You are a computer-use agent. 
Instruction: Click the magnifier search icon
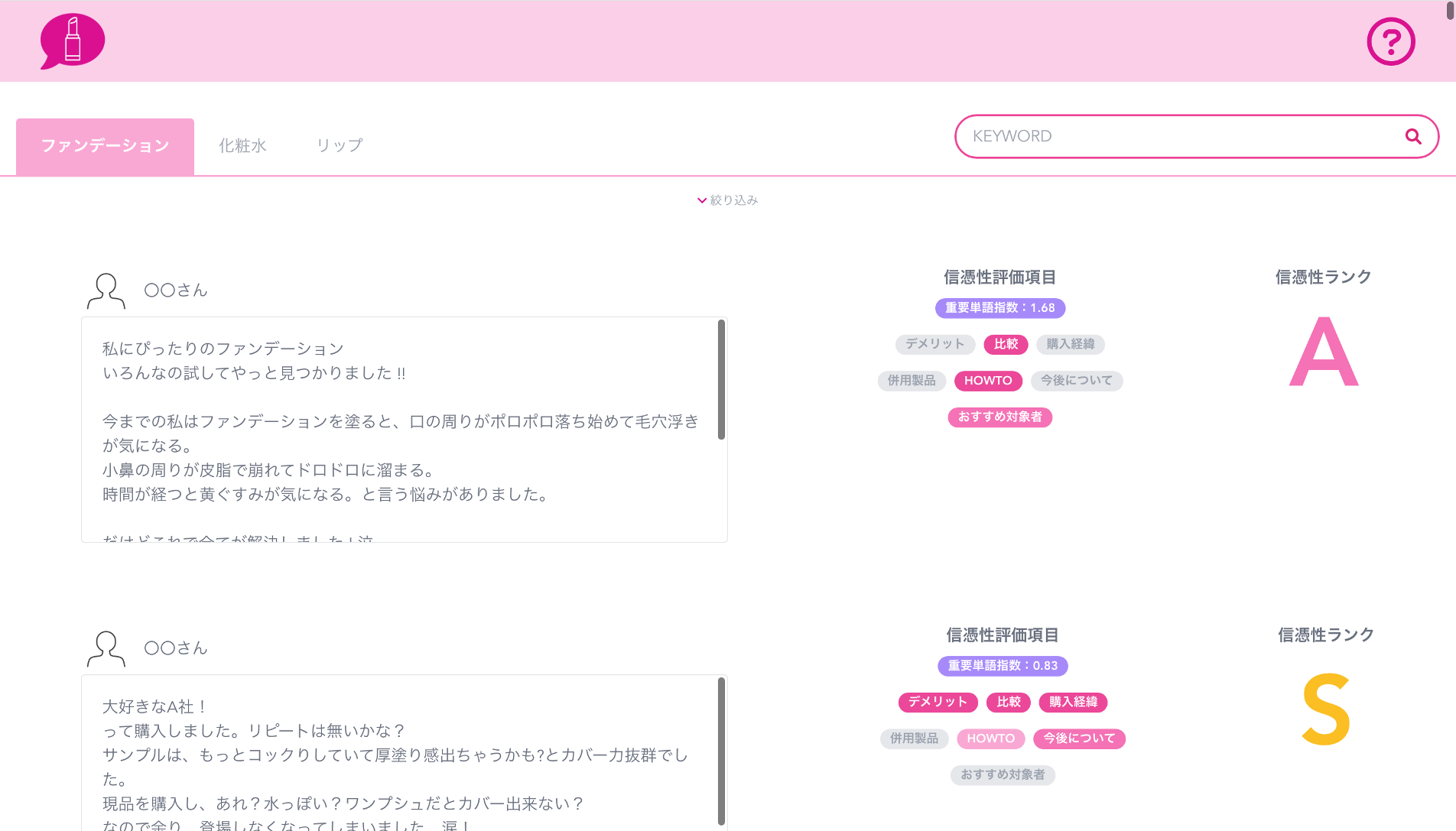(x=1412, y=136)
